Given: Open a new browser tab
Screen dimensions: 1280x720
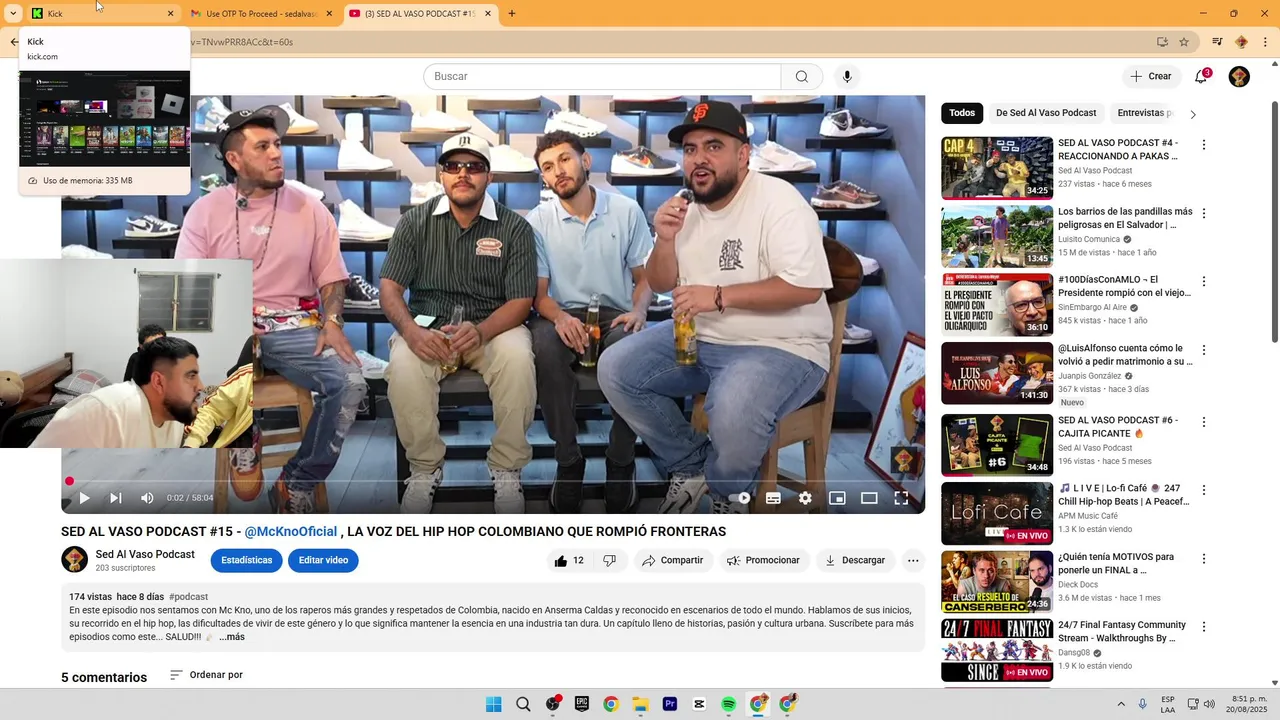Looking at the screenshot, I should (x=512, y=14).
